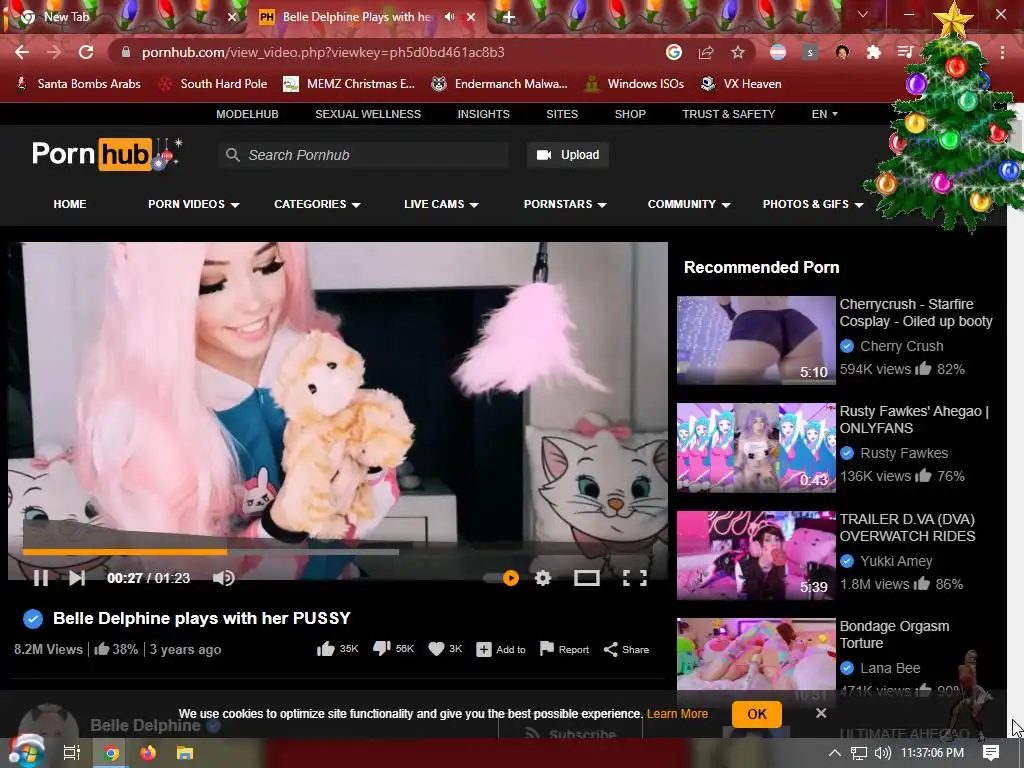
Task: Open the Extensions puzzle-piece icon
Action: click(x=874, y=52)
